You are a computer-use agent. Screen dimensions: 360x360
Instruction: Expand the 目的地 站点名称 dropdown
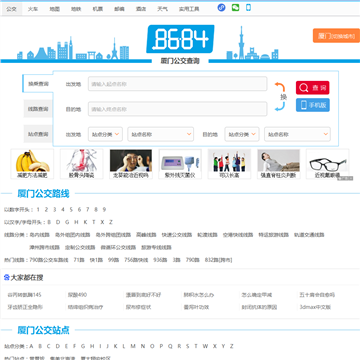point(297,134)
